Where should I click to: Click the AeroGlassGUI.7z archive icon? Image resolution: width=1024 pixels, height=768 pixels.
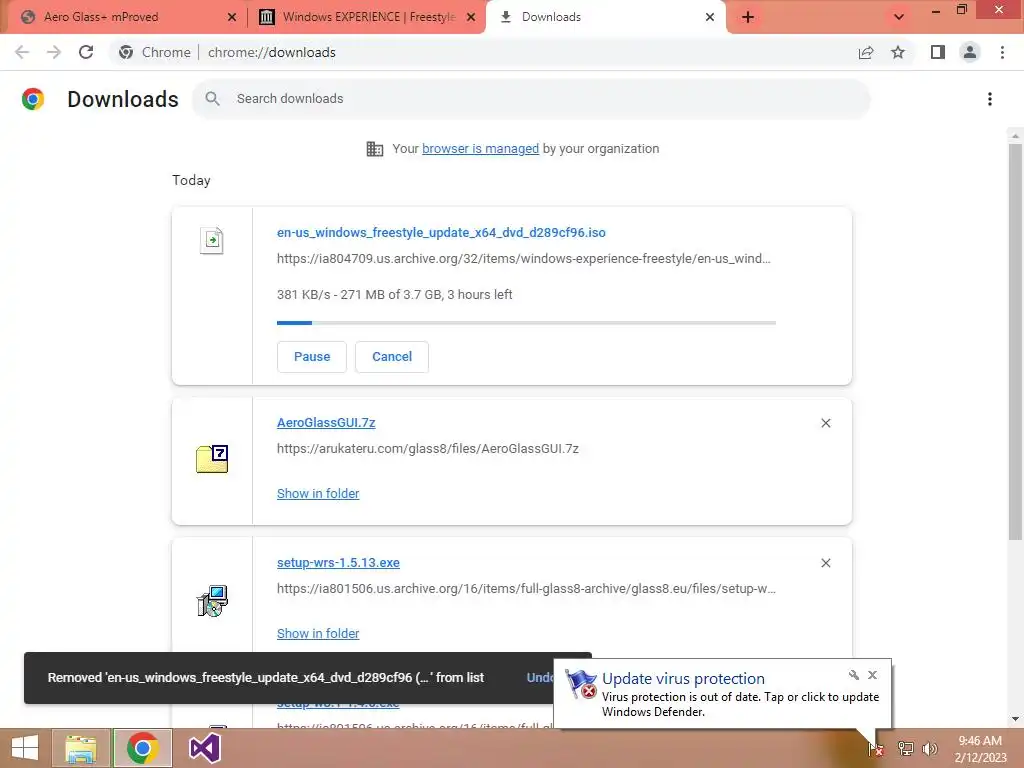(x=212, y=458)
